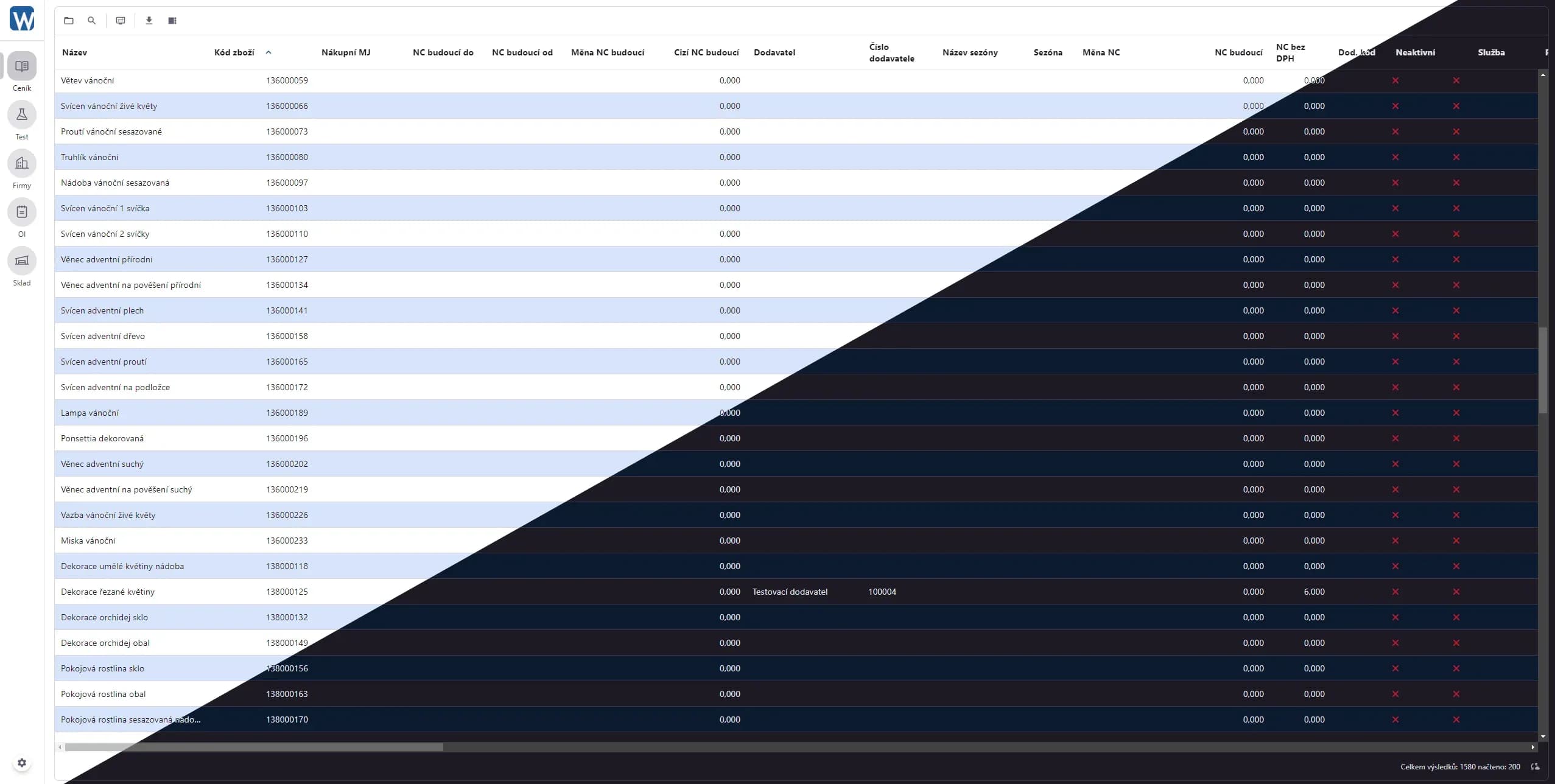
Task: Click code 138000170 cell
Action: point(287,719)
